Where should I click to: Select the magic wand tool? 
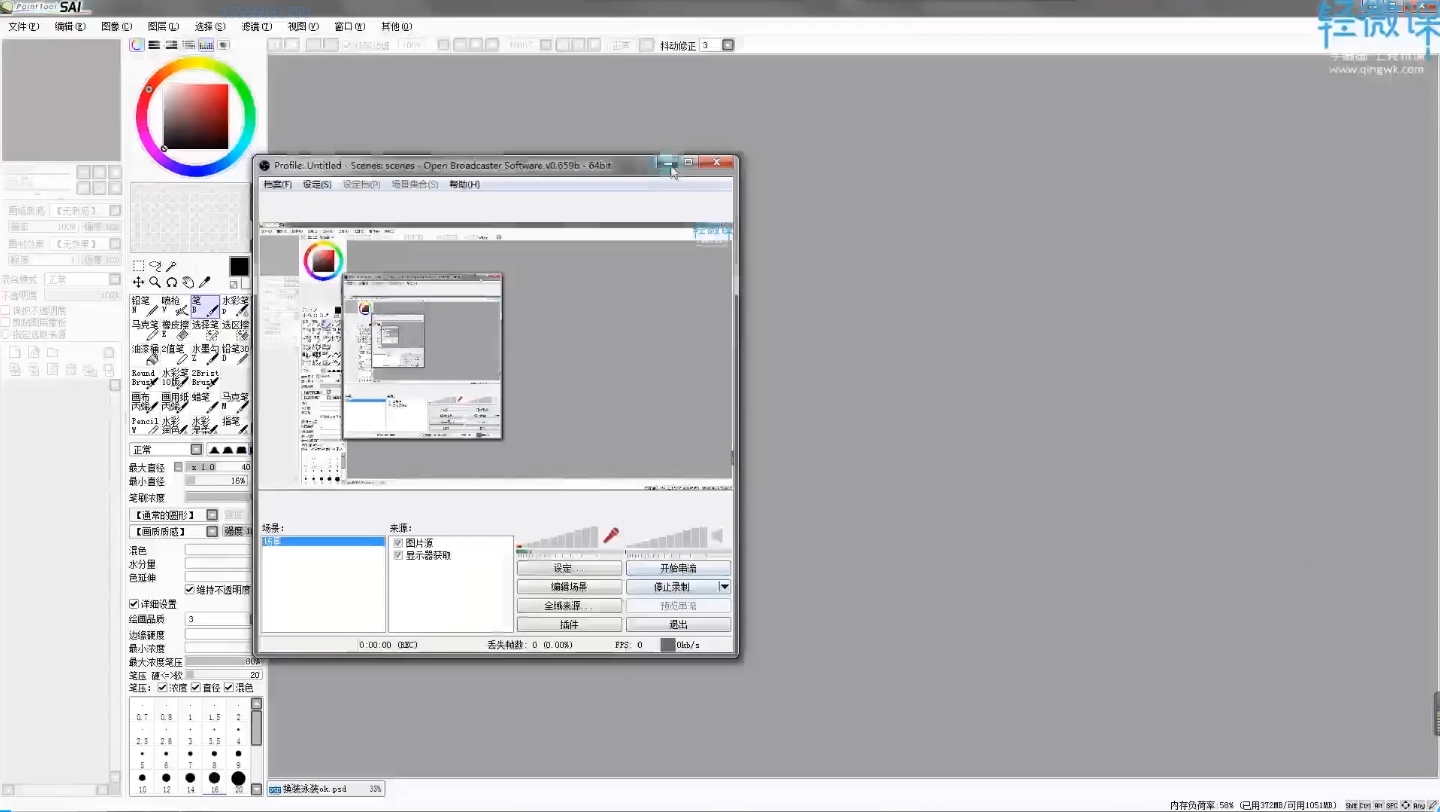click(172, 266)
